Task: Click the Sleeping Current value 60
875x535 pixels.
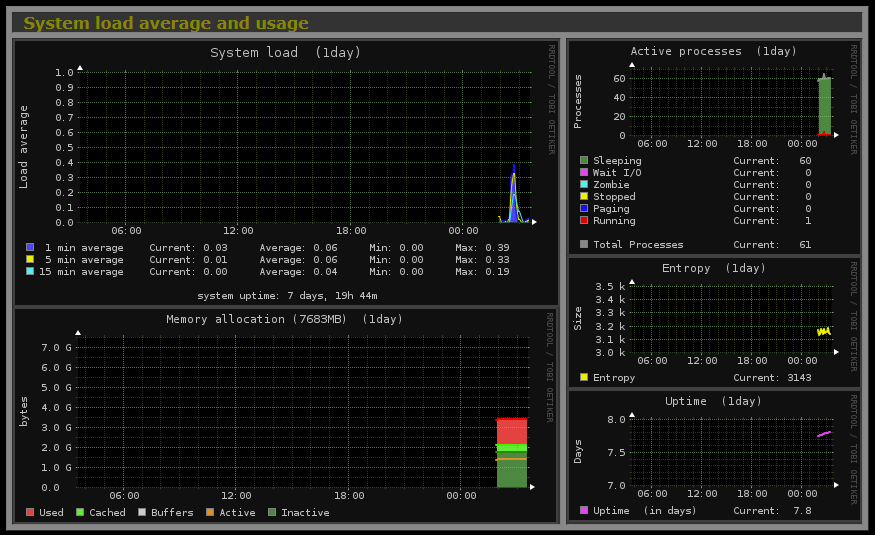Action: pyautogui.click(x=805, y=161)
